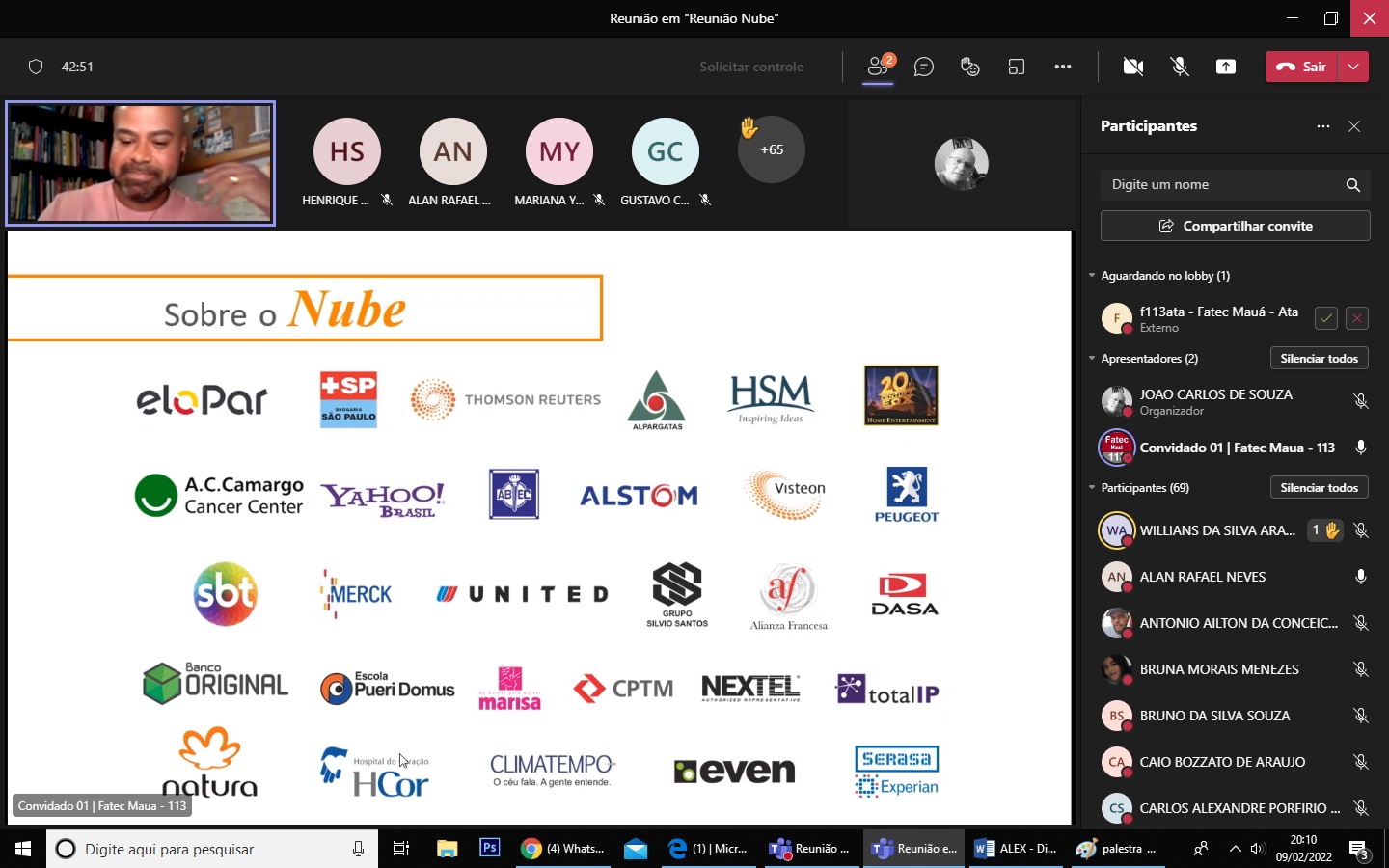Image resolution: width=1389 pixels, height=868 pixels.
Task: Click the taskbar volume icon
Action: point(1258,850)
